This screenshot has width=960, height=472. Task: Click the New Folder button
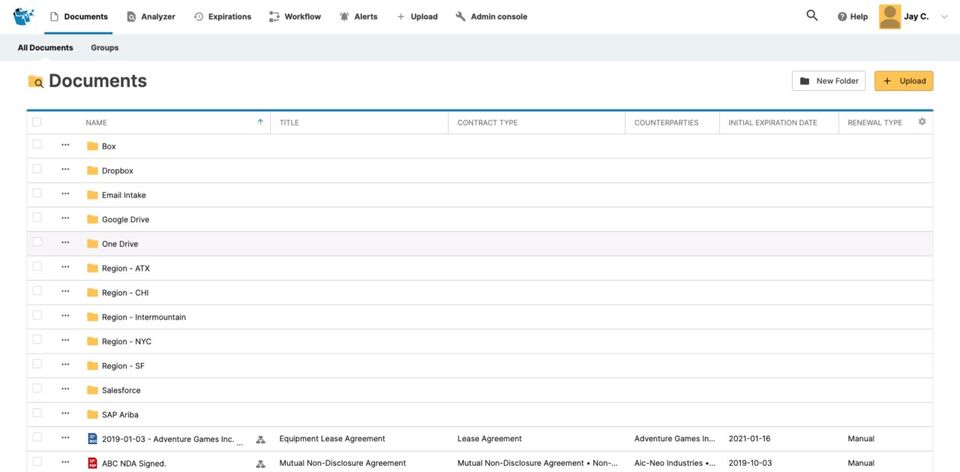point(828,81)
